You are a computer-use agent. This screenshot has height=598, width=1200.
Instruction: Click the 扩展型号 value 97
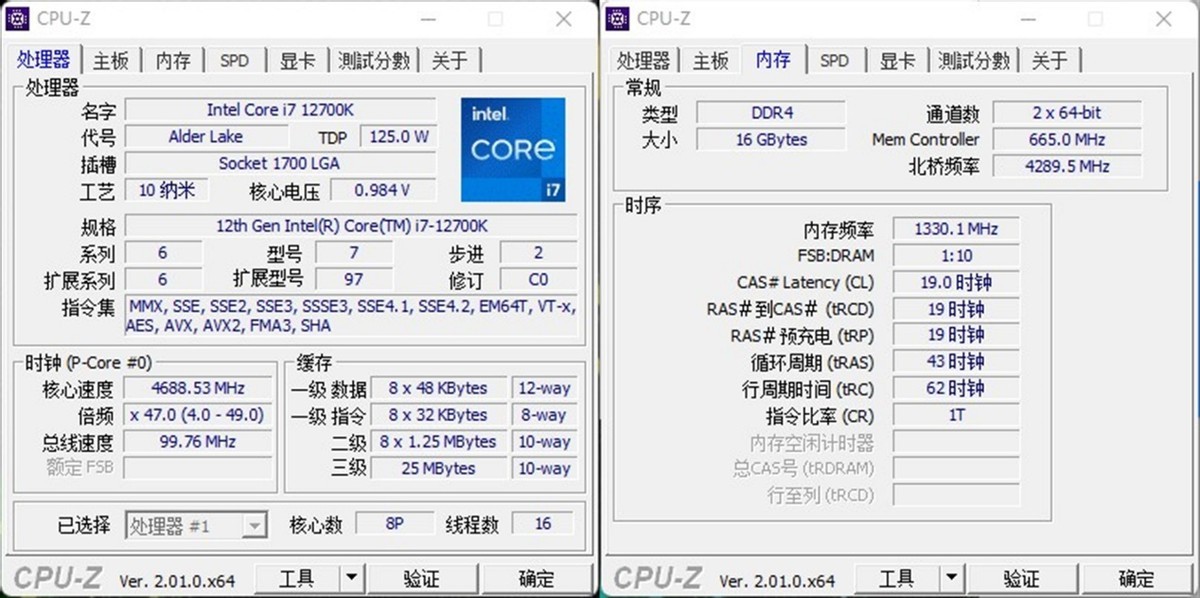pyautogui.click(x=354, y=280)
